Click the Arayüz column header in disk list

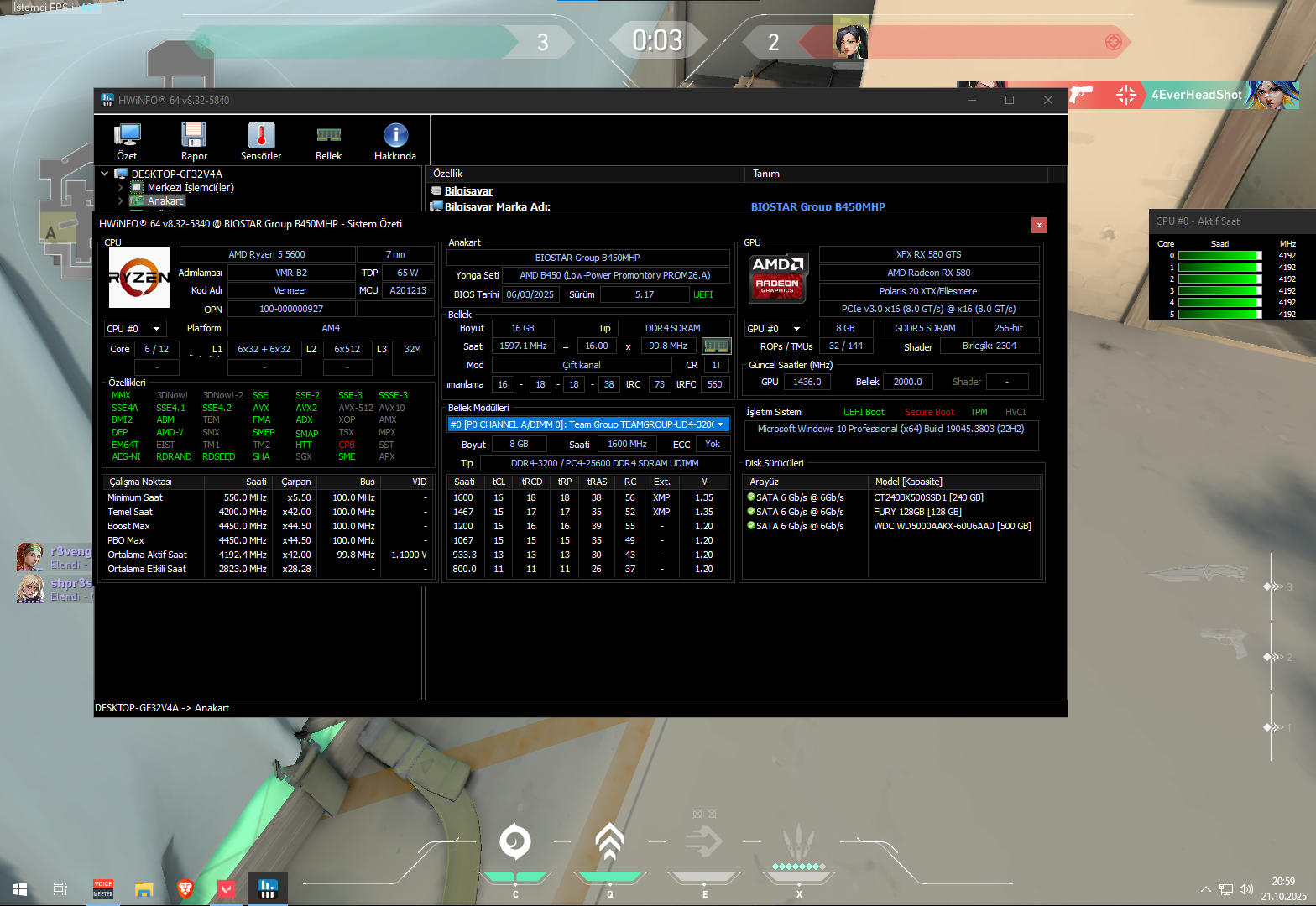tap(806, 482)
